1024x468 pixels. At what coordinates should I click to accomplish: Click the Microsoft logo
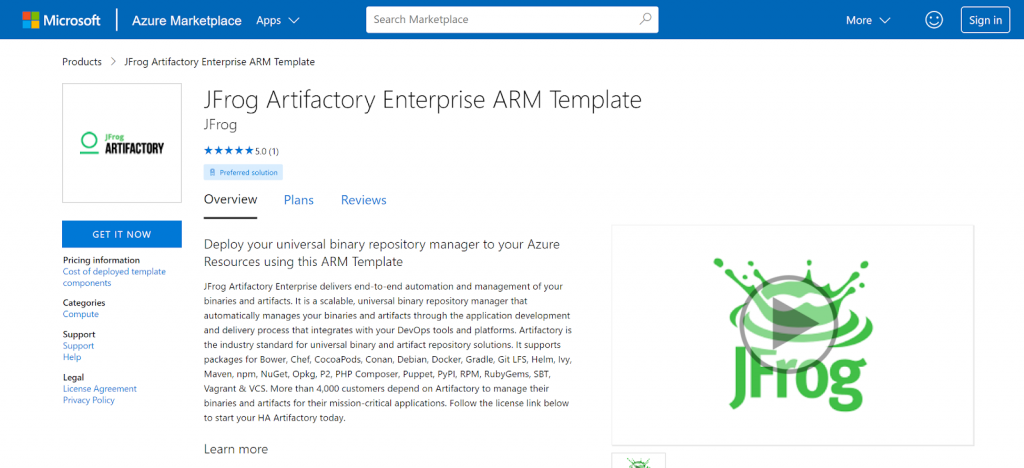pos(61,20)
